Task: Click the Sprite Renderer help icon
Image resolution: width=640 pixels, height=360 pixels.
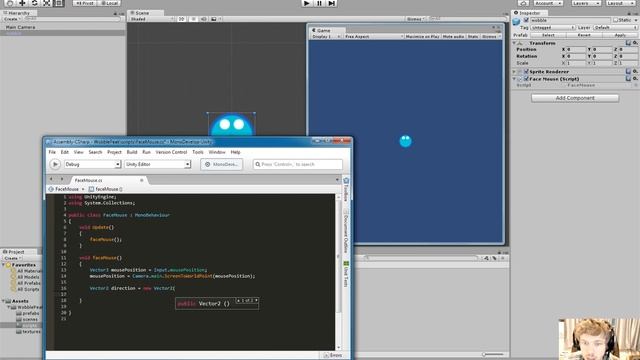Action: click(x=629, y=71)
